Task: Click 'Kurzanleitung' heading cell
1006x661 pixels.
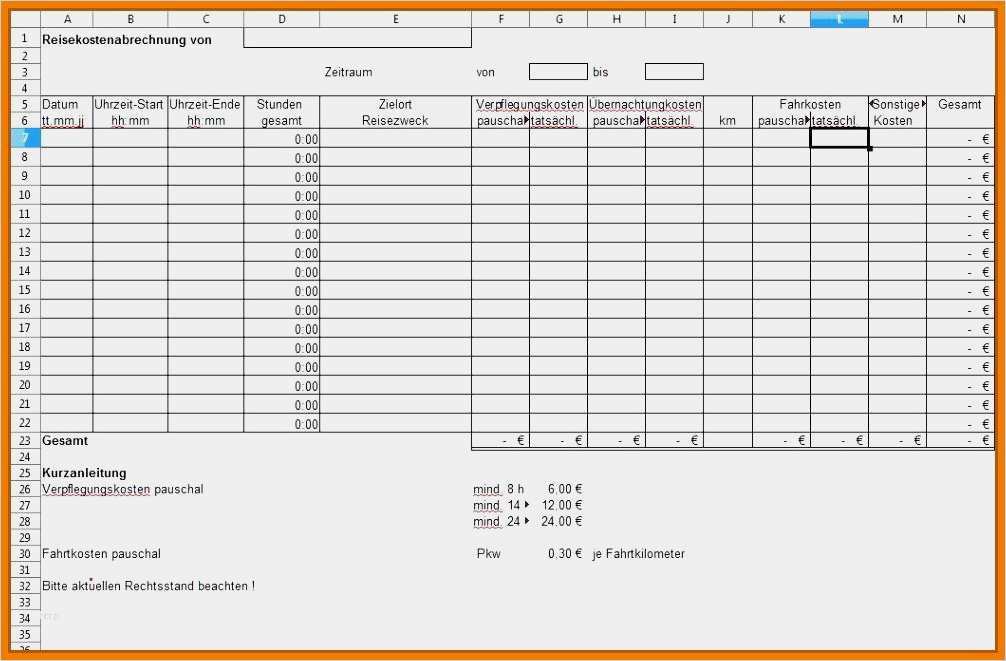Action: [84, 473]
